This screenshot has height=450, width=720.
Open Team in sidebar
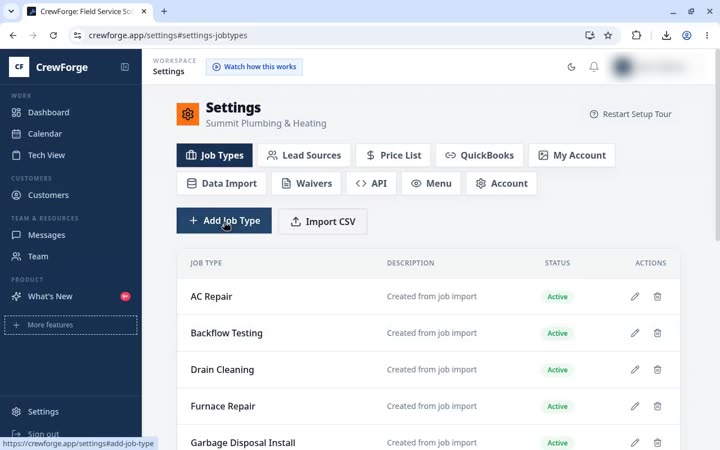click(x=71, y=256)
